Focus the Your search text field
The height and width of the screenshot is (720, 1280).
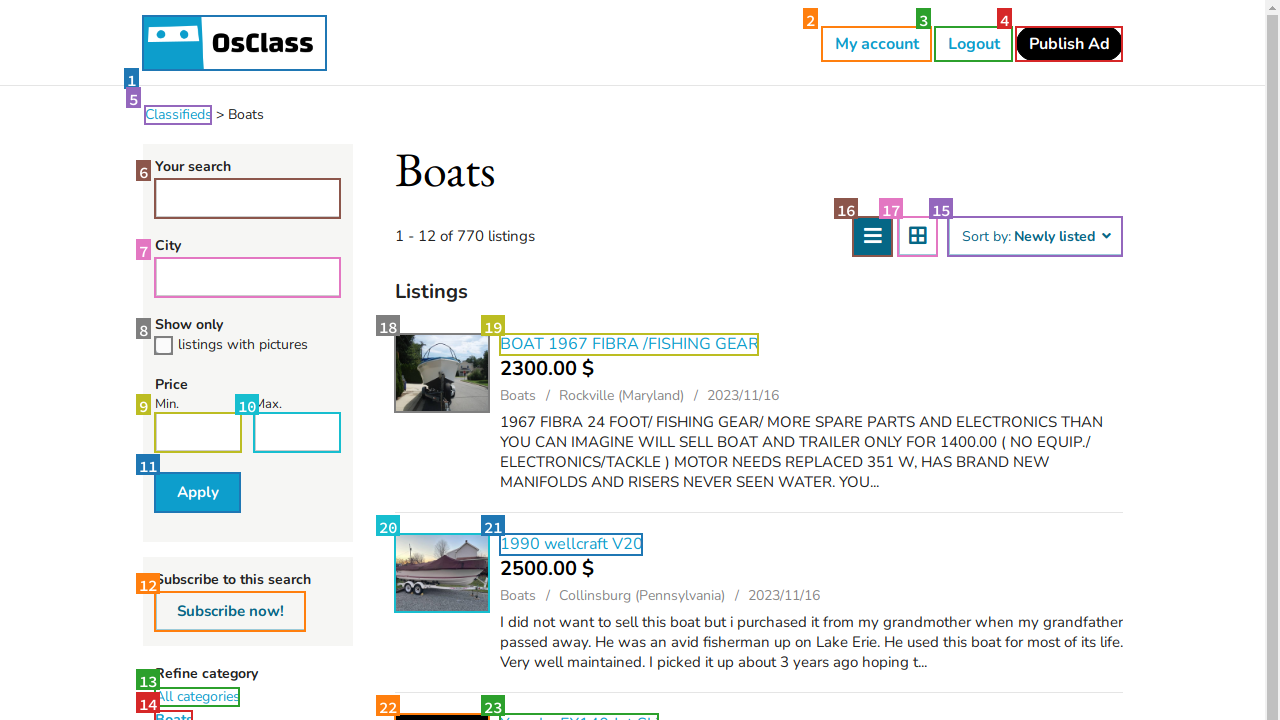click(247, 198)
